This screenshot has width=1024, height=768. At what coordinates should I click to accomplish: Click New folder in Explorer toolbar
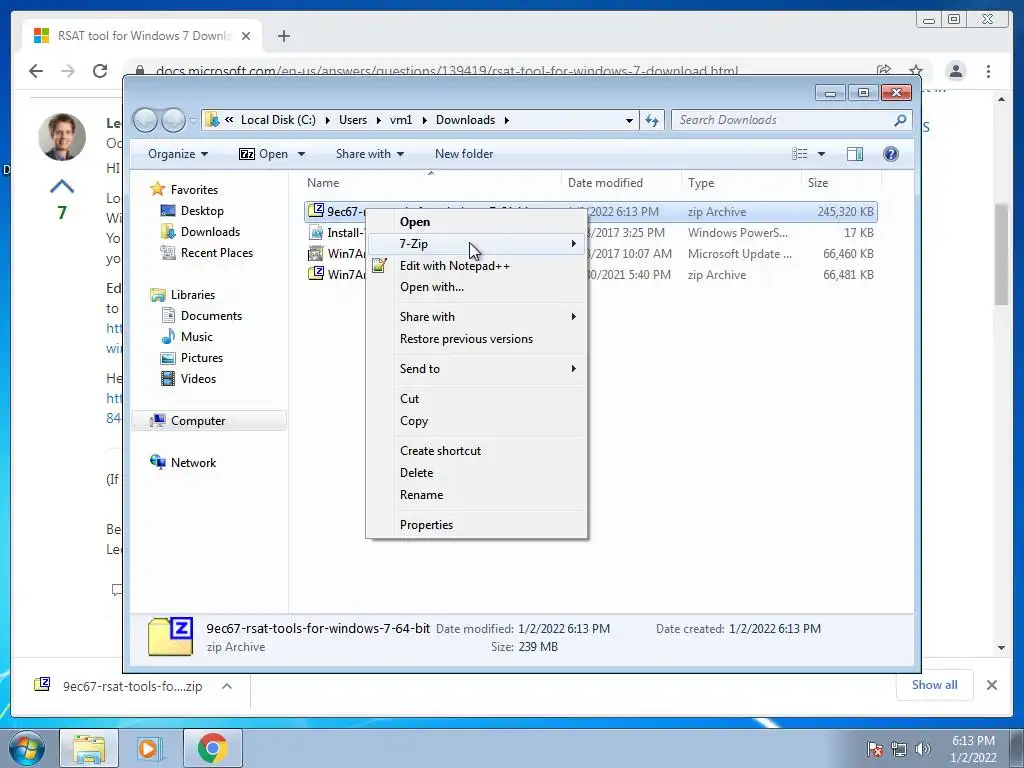coord(464,154)
